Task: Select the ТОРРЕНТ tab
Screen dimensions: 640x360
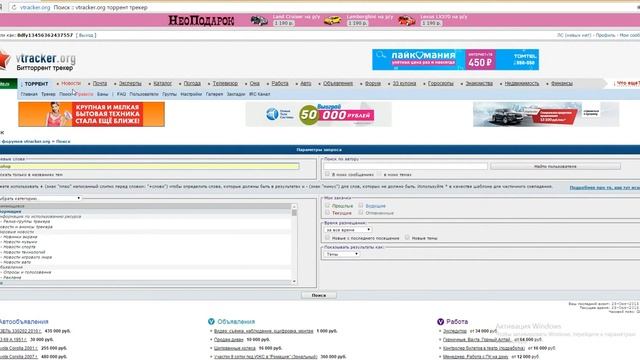Action: (36, 84)
